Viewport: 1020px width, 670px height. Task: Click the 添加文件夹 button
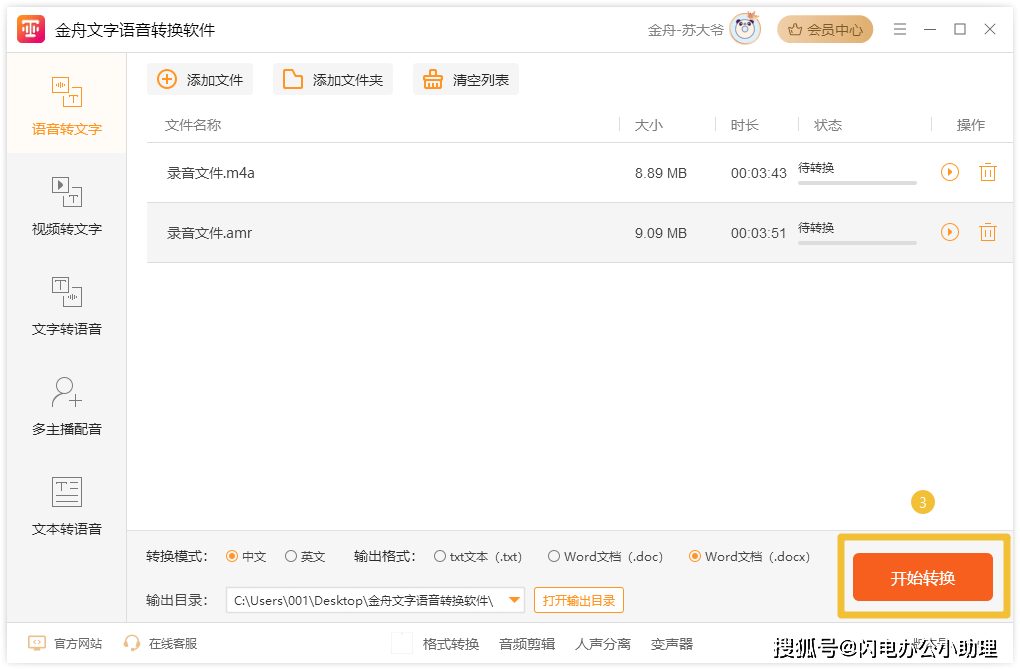coord(332,79)
